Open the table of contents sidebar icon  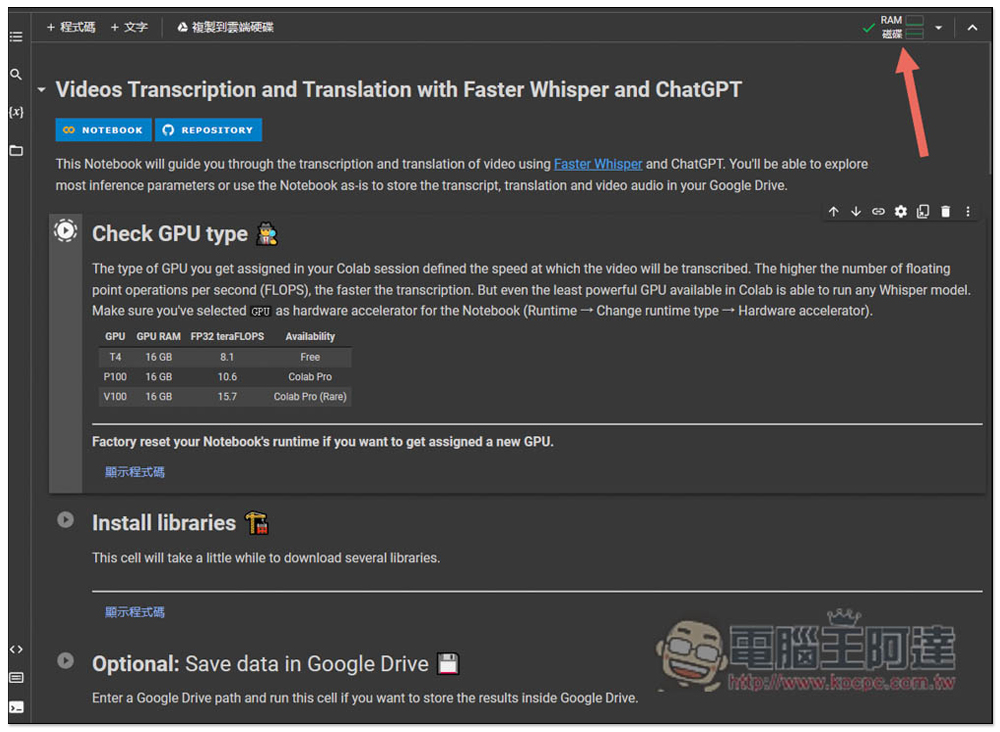[x=16, y=36]
